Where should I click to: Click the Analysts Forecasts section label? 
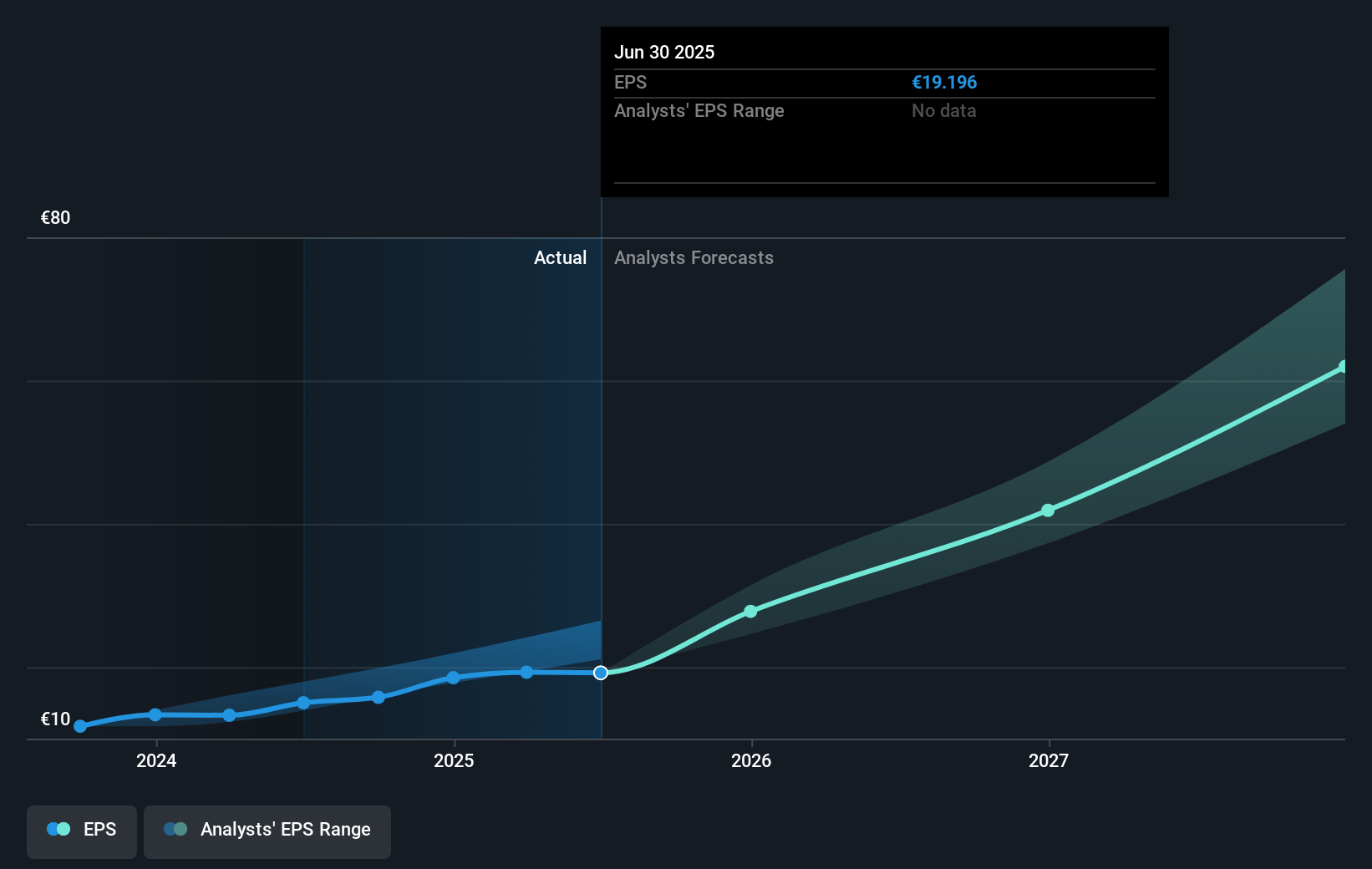coord(694,257)
